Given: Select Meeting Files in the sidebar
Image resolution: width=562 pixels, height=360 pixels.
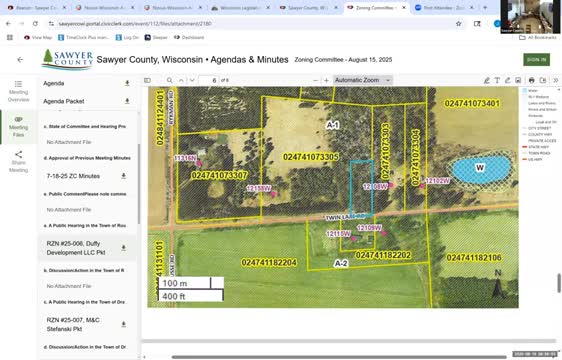Looking at the screenshot, I should tap(18, 127).
